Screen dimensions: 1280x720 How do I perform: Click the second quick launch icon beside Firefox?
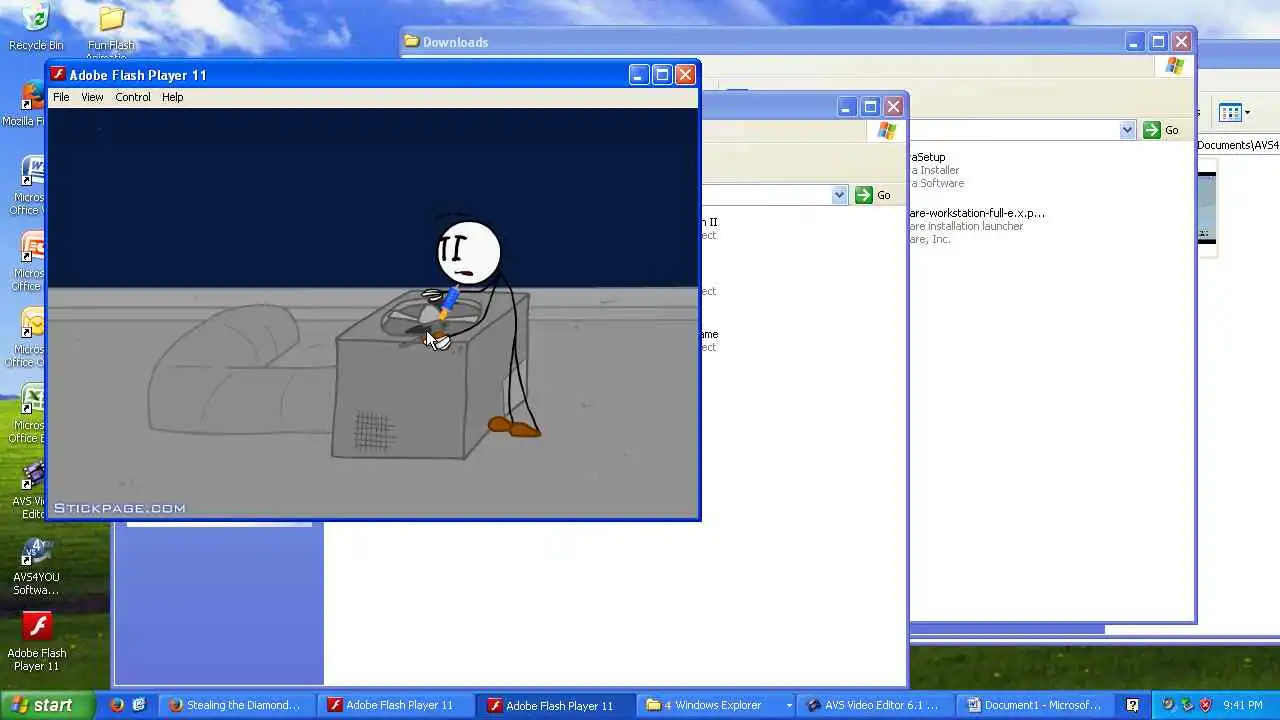pos(139,705)
